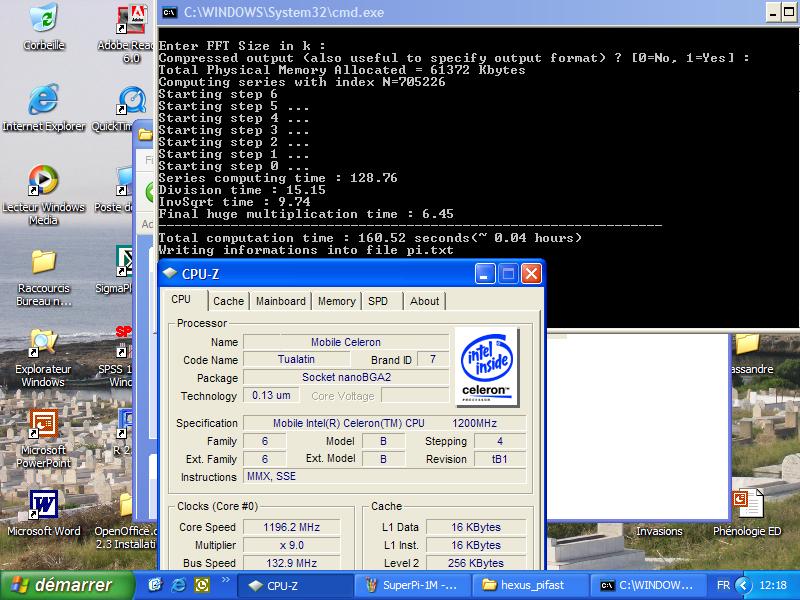Click the Brand ID value 7
The width and height of the screenshot is (800, 600).
(x=433, y=359)
